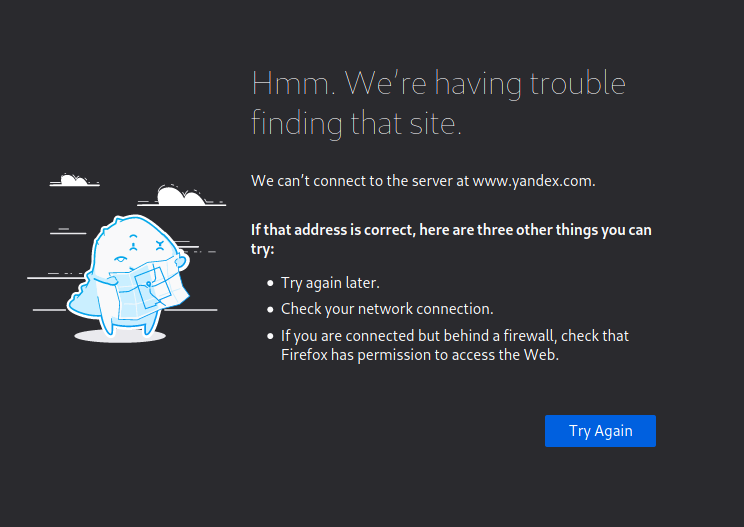Click the larger right cloud illustration

point(181,195)
